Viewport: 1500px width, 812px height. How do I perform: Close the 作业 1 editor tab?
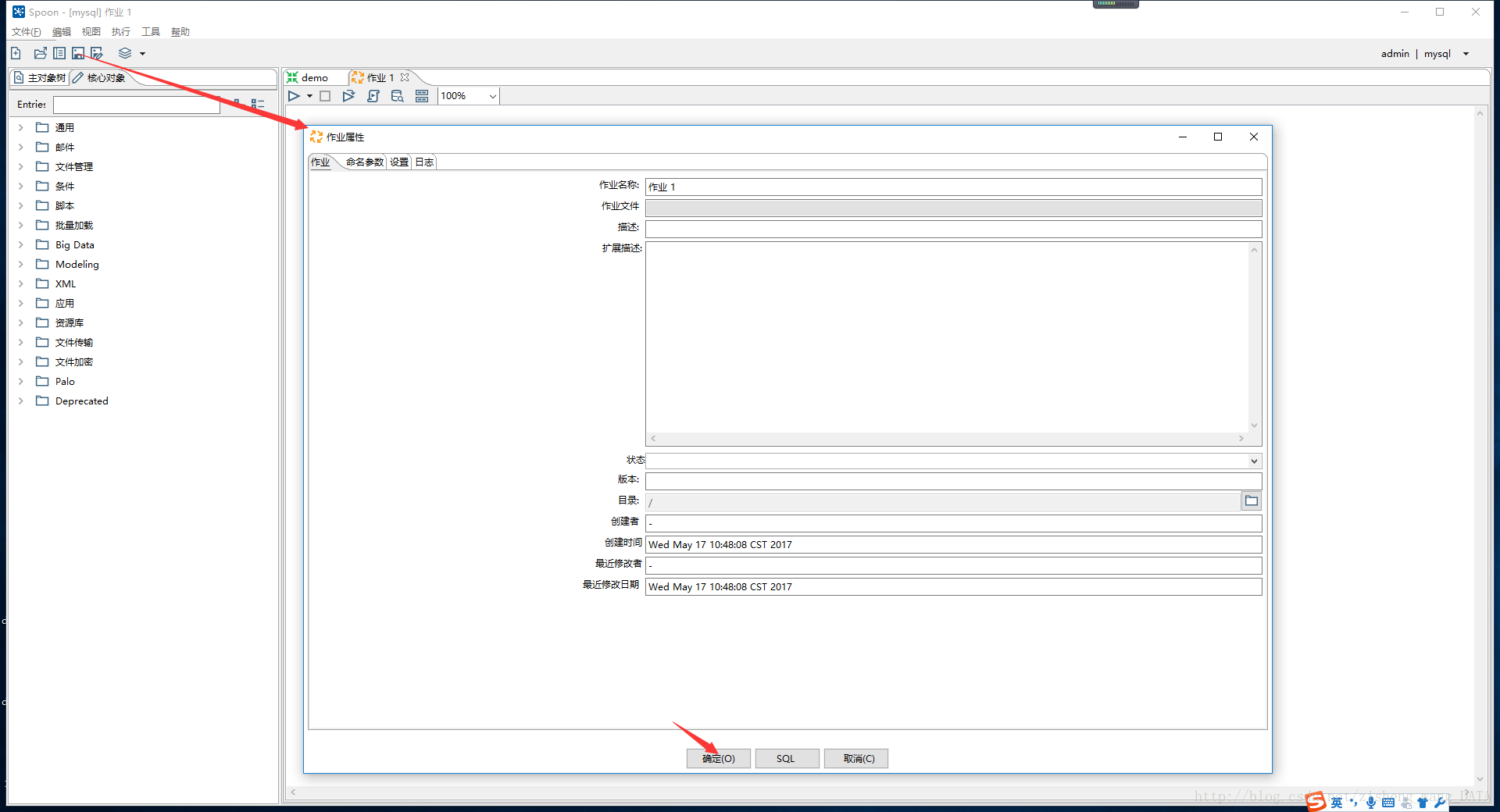coord(405,77)
